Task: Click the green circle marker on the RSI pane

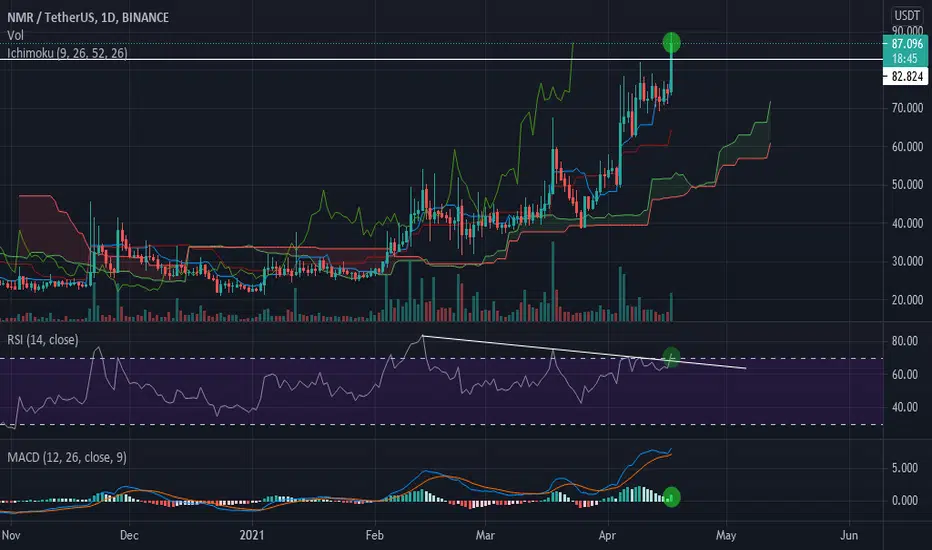Action: [671, 357]
